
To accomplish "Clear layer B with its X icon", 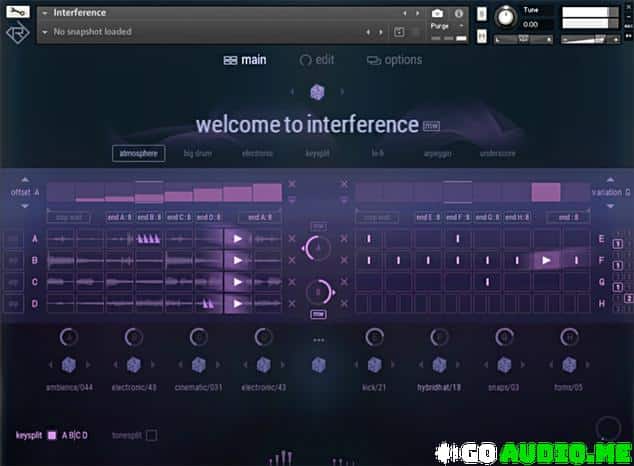I will pos(292,260).
